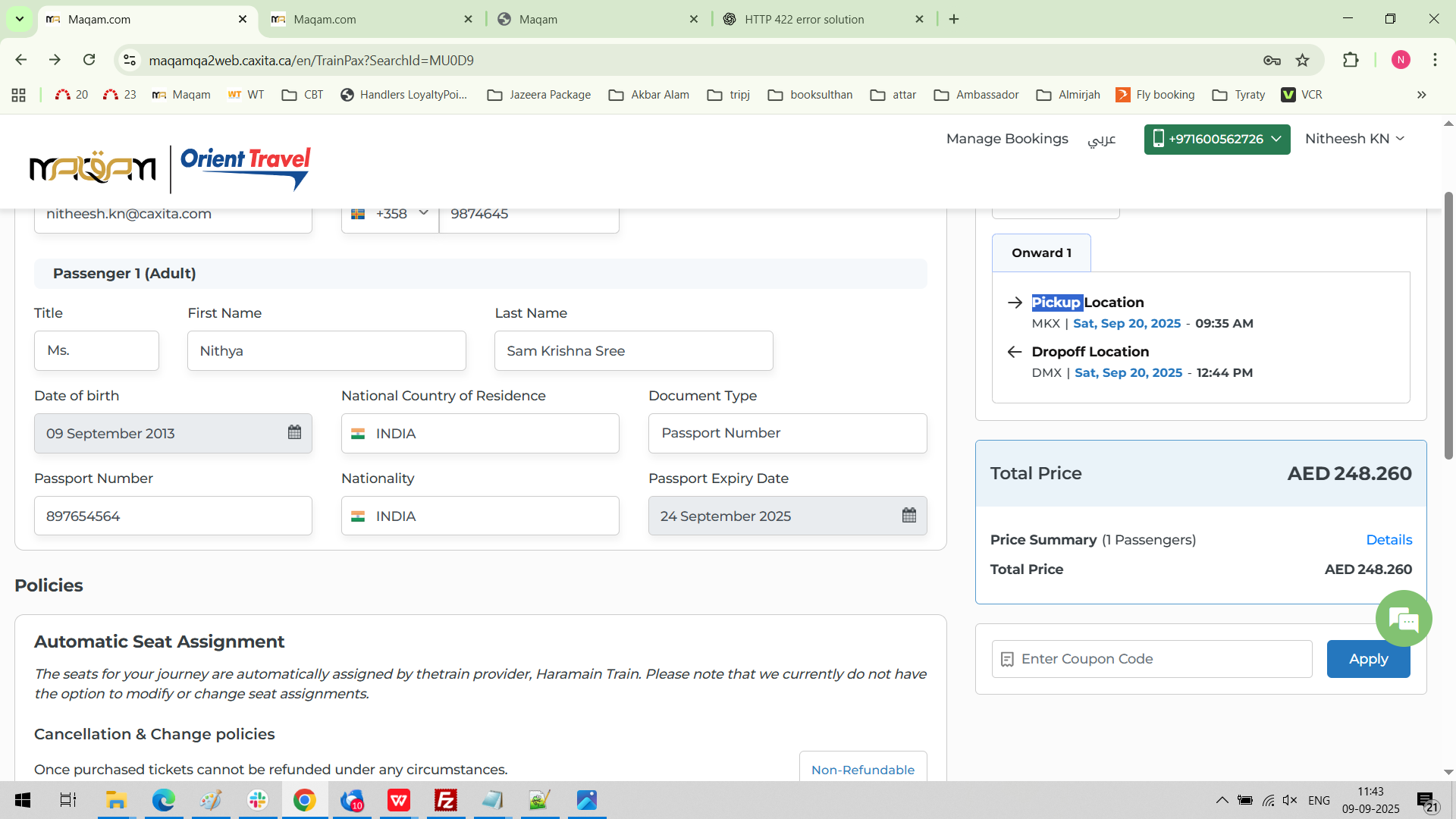Click the Date of birth calendar icon
The width and height of the screenshot is (1456, 819).
coord(294,432)
